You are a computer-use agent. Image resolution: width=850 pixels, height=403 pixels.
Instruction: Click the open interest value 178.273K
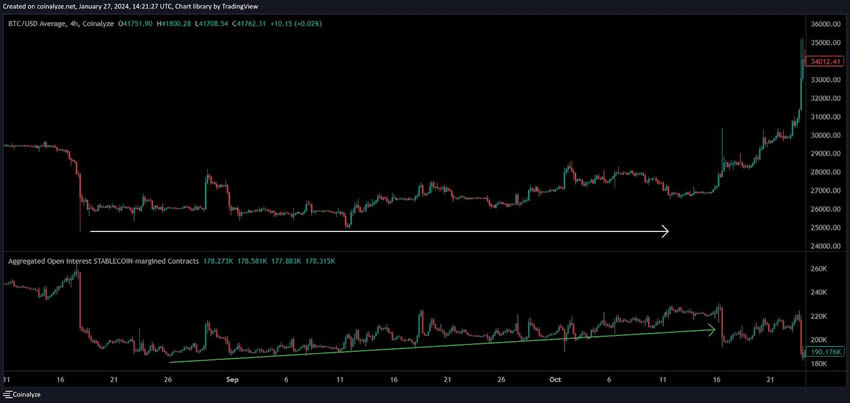click(x=216, y=261)
